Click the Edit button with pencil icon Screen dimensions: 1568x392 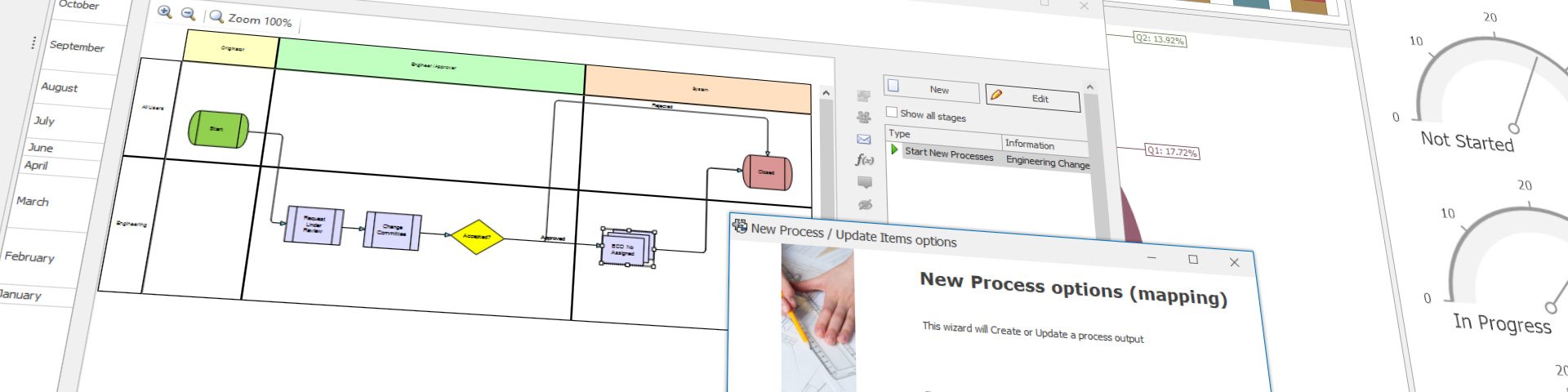1033,98
